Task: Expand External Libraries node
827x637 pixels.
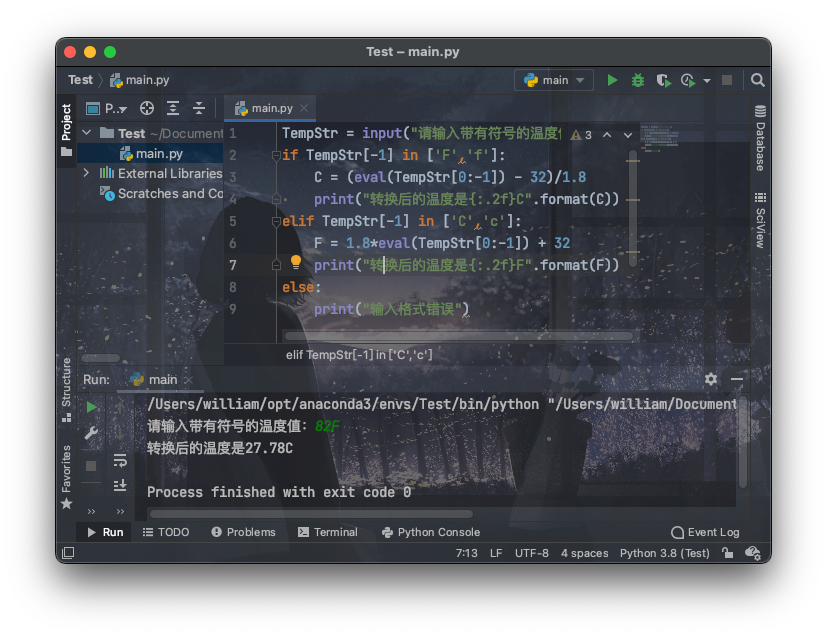Action: (x=87, y=173)
